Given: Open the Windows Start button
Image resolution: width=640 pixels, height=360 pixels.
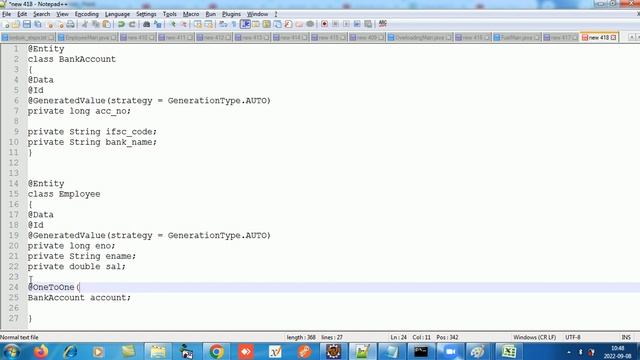Looking at the screenshot, I should tap(11, 351).
